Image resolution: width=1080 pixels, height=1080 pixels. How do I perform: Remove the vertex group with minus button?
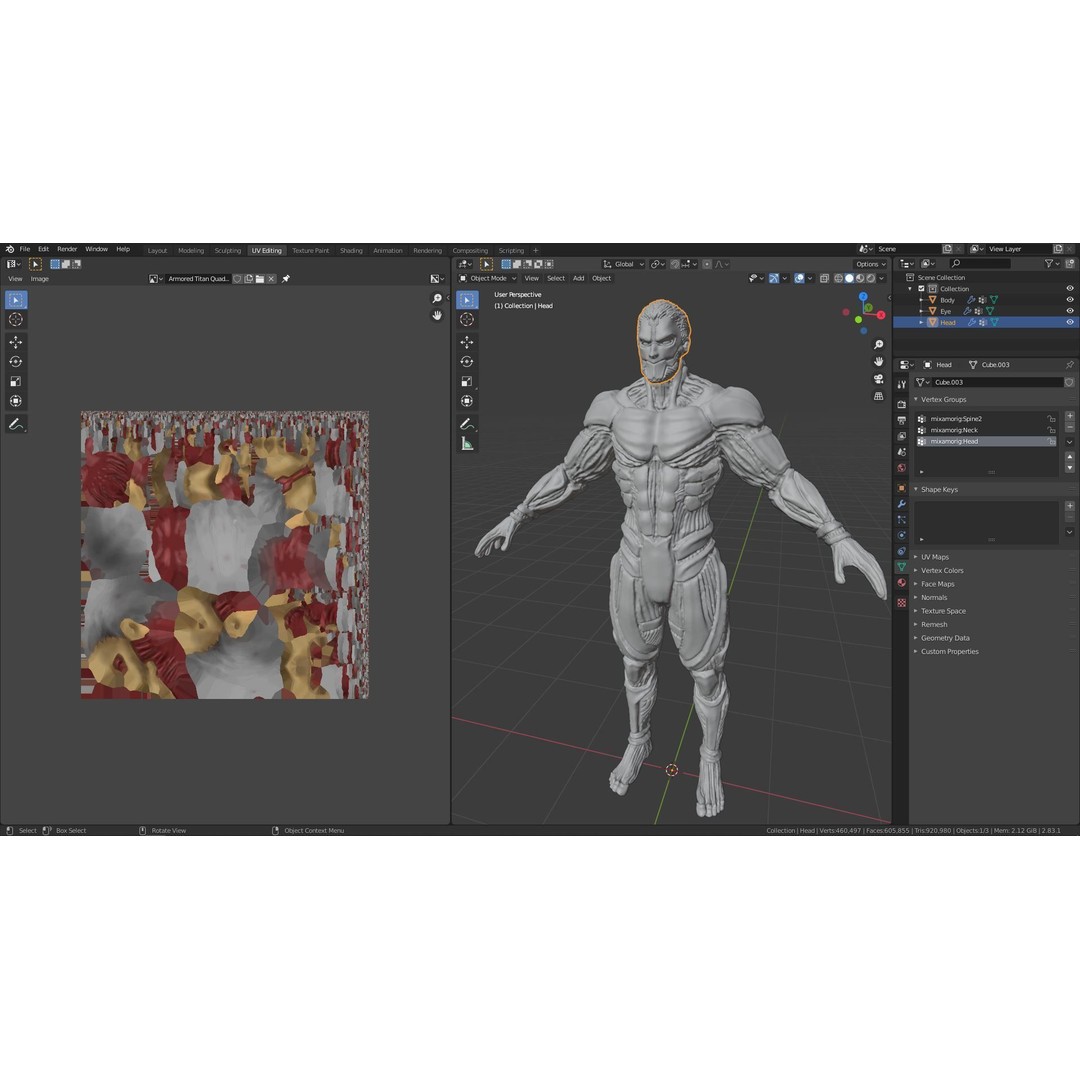(x=1070, y=428)
